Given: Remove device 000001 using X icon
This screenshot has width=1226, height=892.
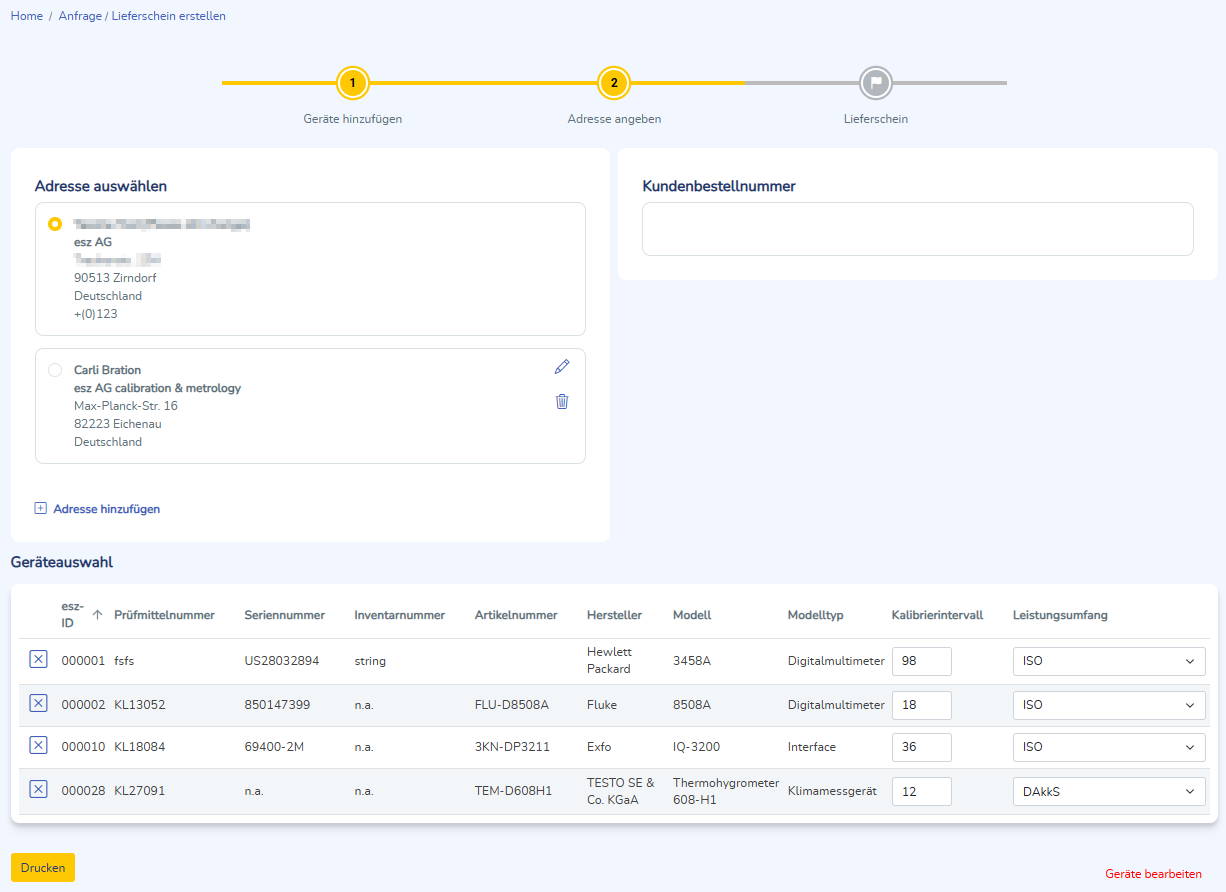Looking at the screenshot, I should (x=38, y=659).
